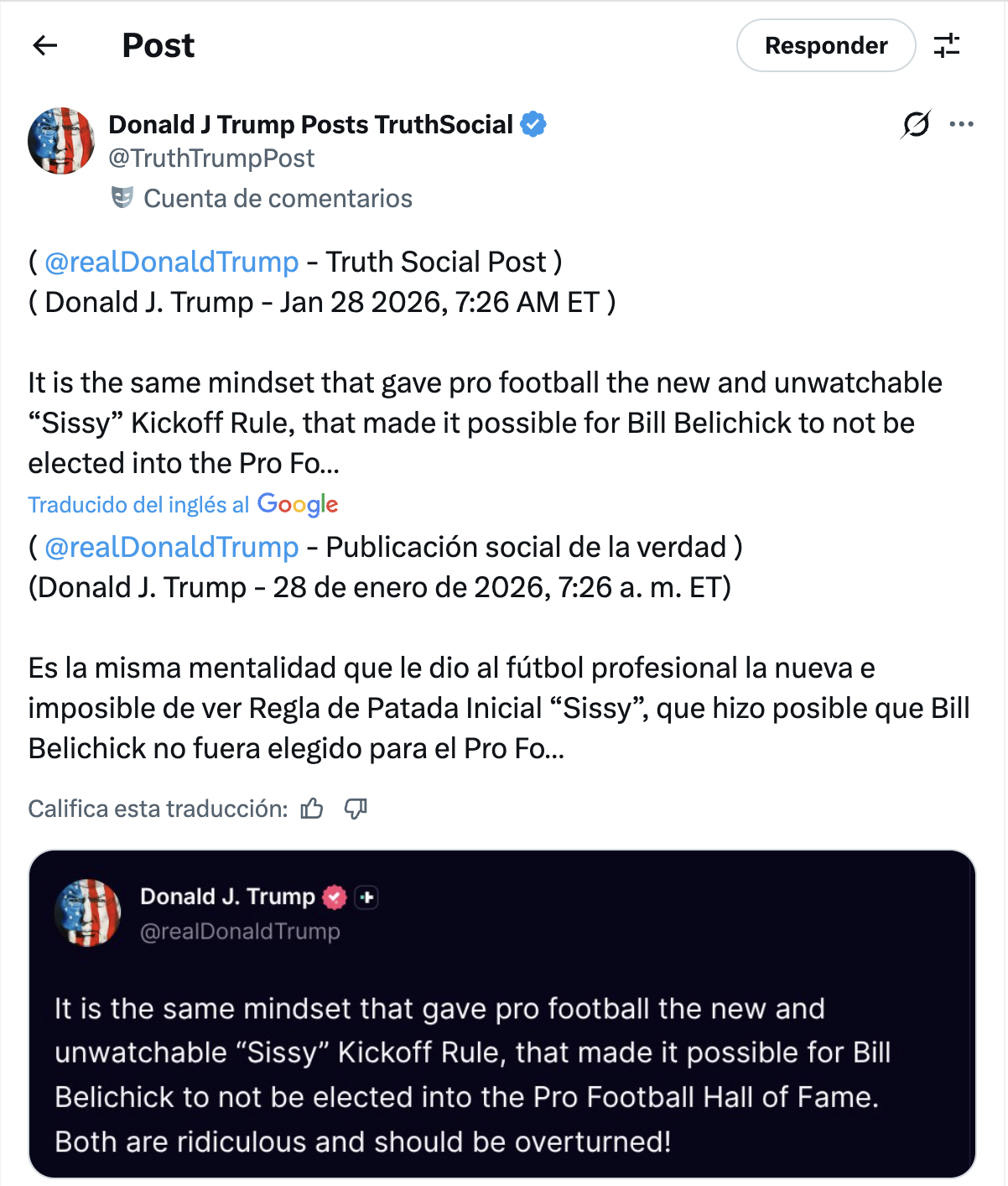This screenshot has height=1186, width=1008.
Task: Click the red verified badge in the embedded card
Action: click(x=335, y=897)
